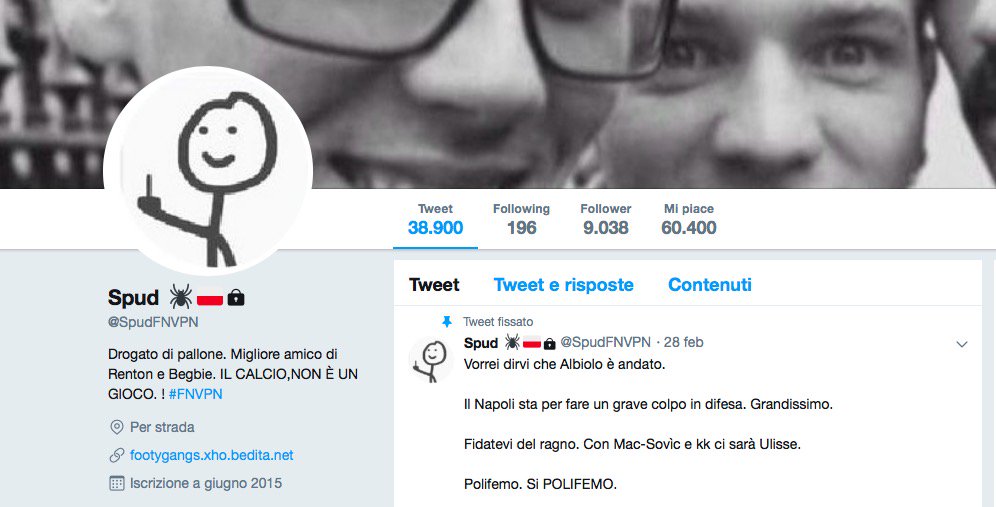Screen dimensions: 996x507
Task: Click the padlock icon beside profile name
Action: click(x=236, y=297)
